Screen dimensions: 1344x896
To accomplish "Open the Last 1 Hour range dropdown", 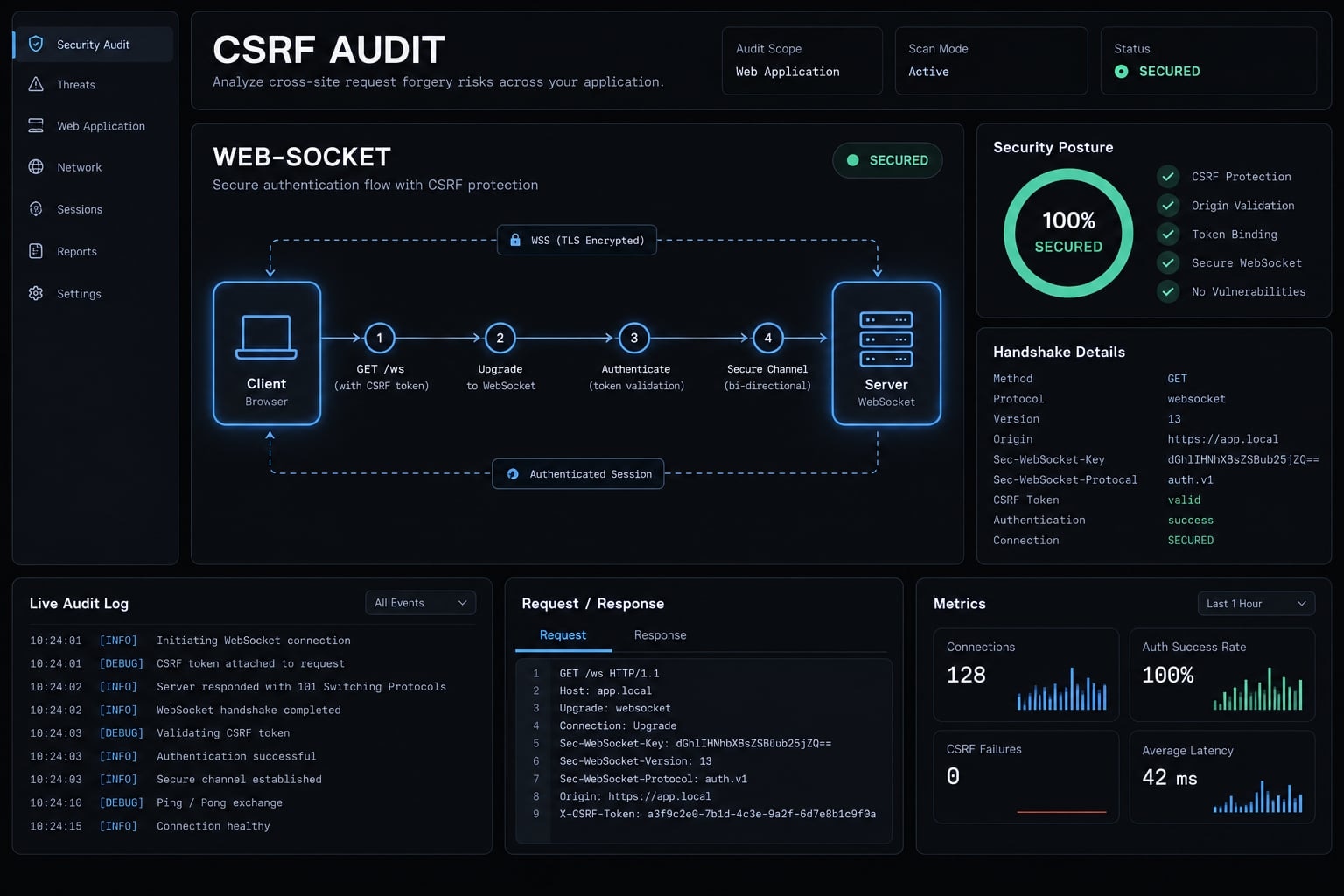I will [1256, 604].
